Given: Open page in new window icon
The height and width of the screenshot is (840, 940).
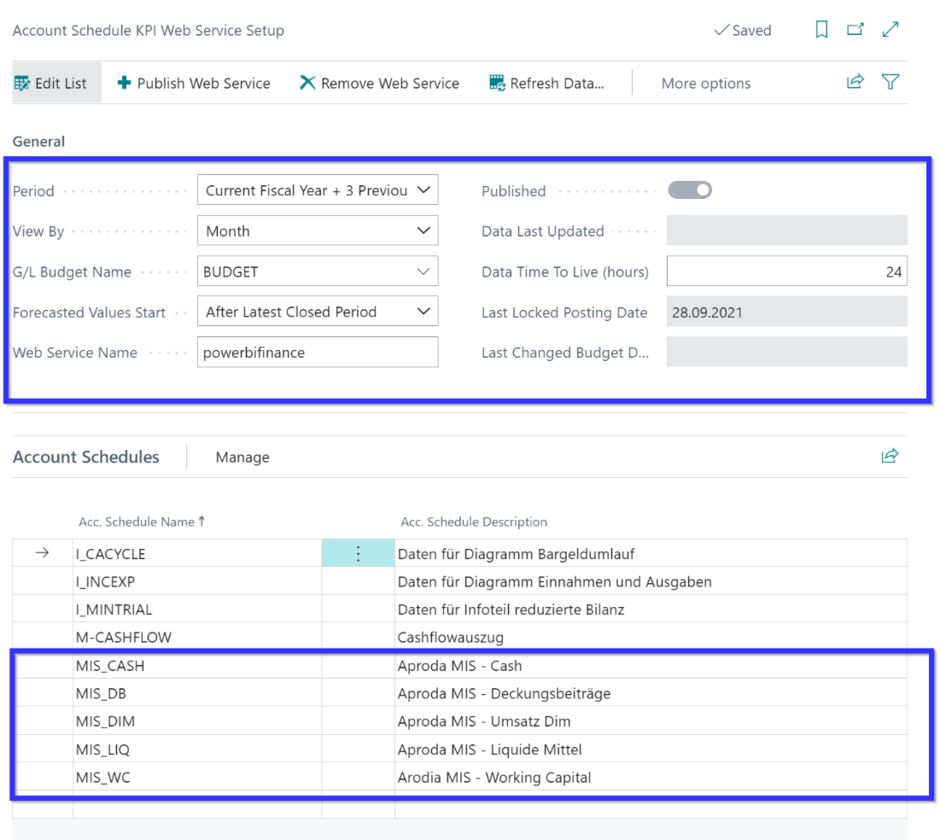Looking at the screenshot, I should point(855,30).
